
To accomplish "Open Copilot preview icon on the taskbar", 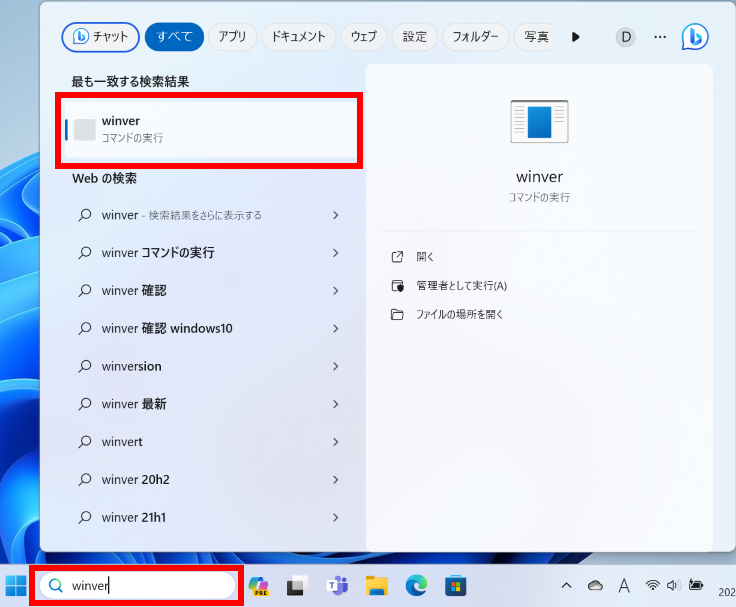I will tap(259, 585).
